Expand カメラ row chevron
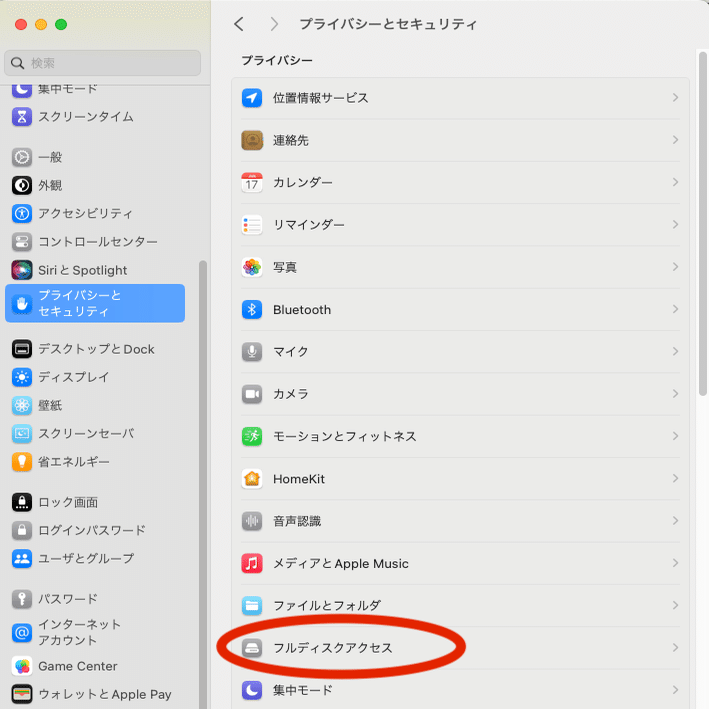Image resolution: width=709 pixels, height=709 pixels. pyautogui.click(x=675, y=394)
